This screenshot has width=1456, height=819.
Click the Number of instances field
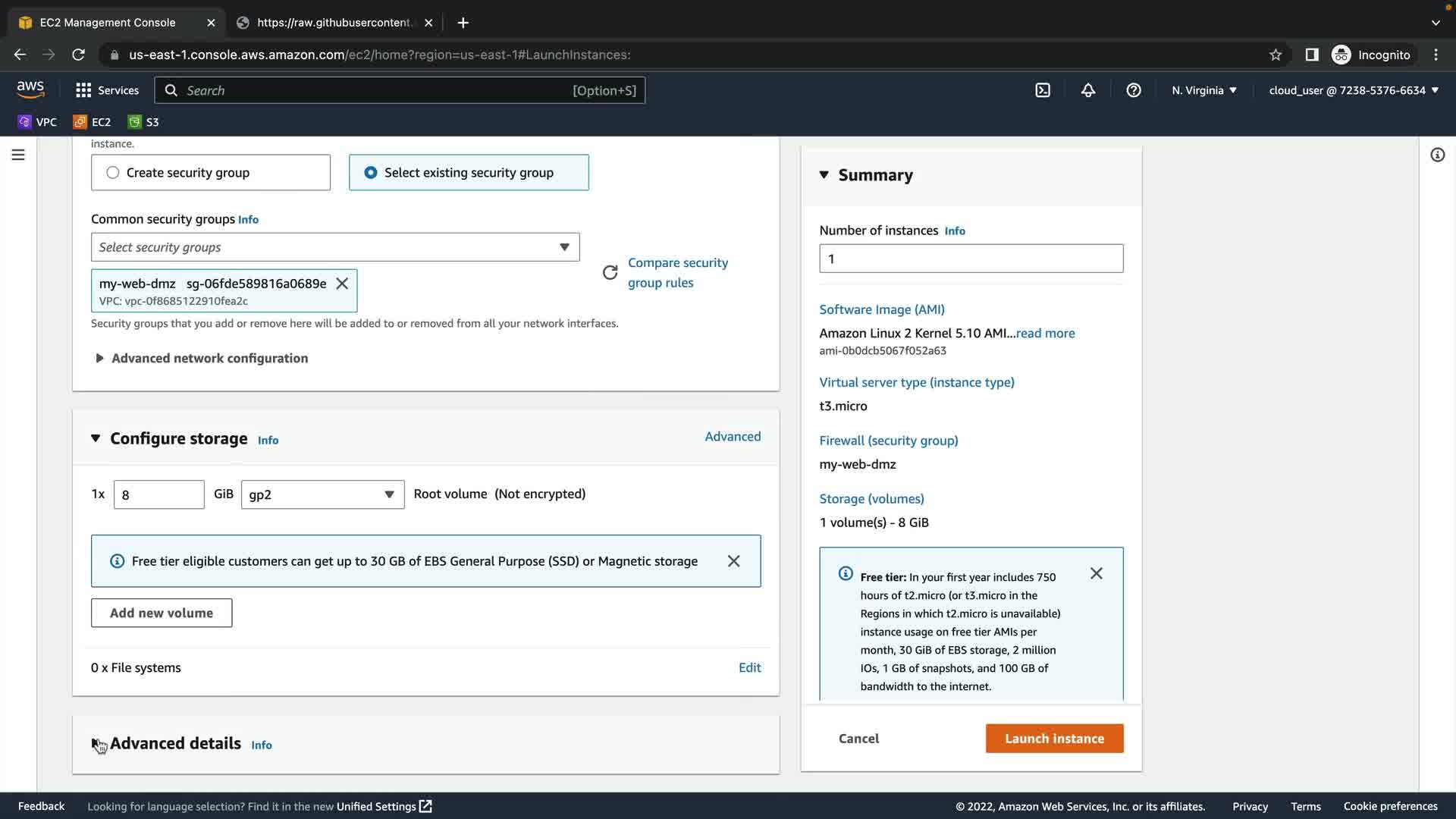coord(971,259)
